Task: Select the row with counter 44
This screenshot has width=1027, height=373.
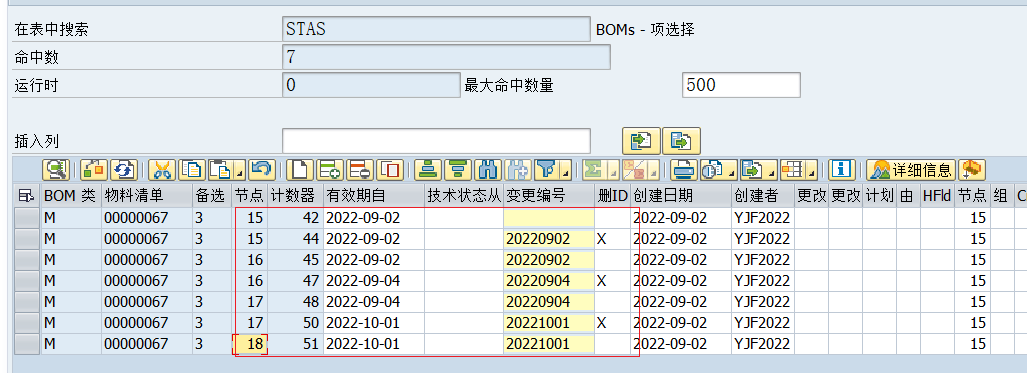Action: pyautogui.click(x=27, y=239)
